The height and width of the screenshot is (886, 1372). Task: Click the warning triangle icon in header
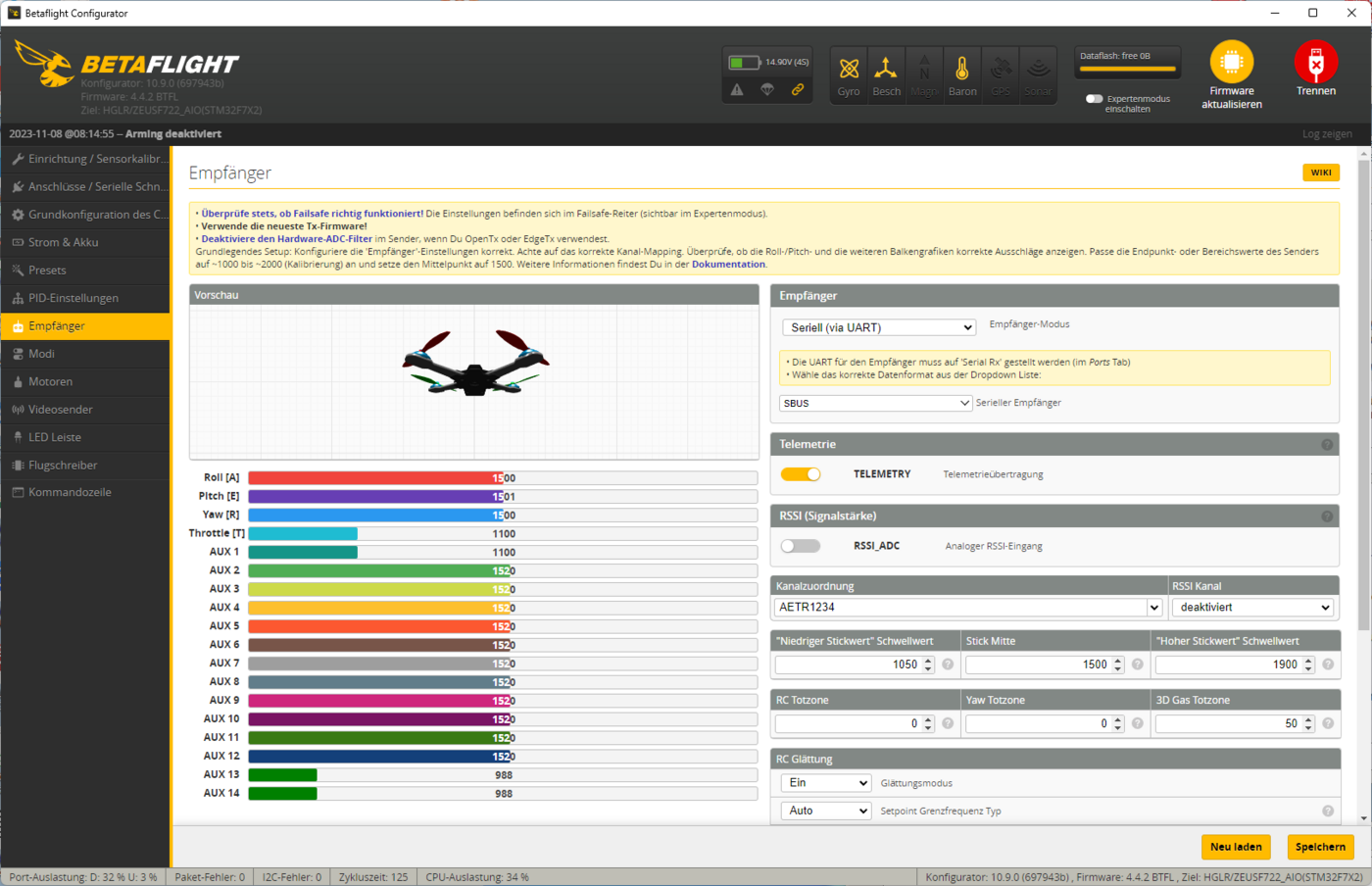[x=737, y=90]
